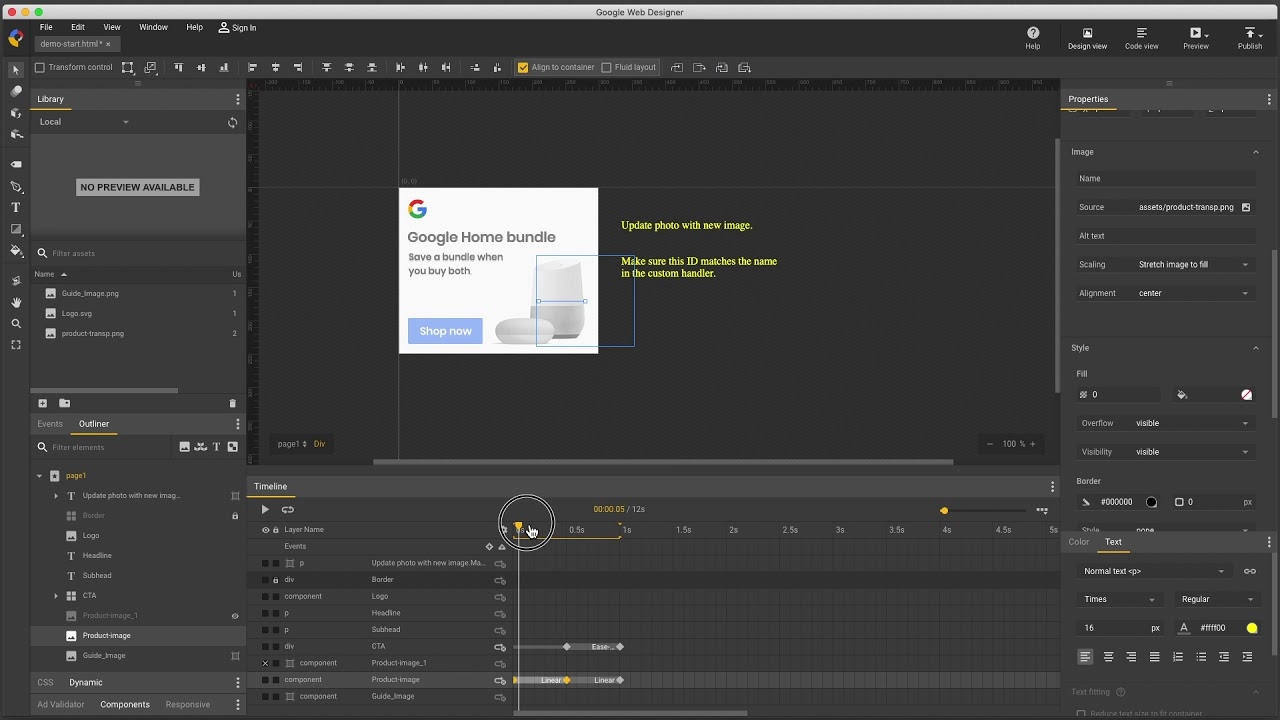Toggle visibility of Headline timeline layer

point(265,613)
